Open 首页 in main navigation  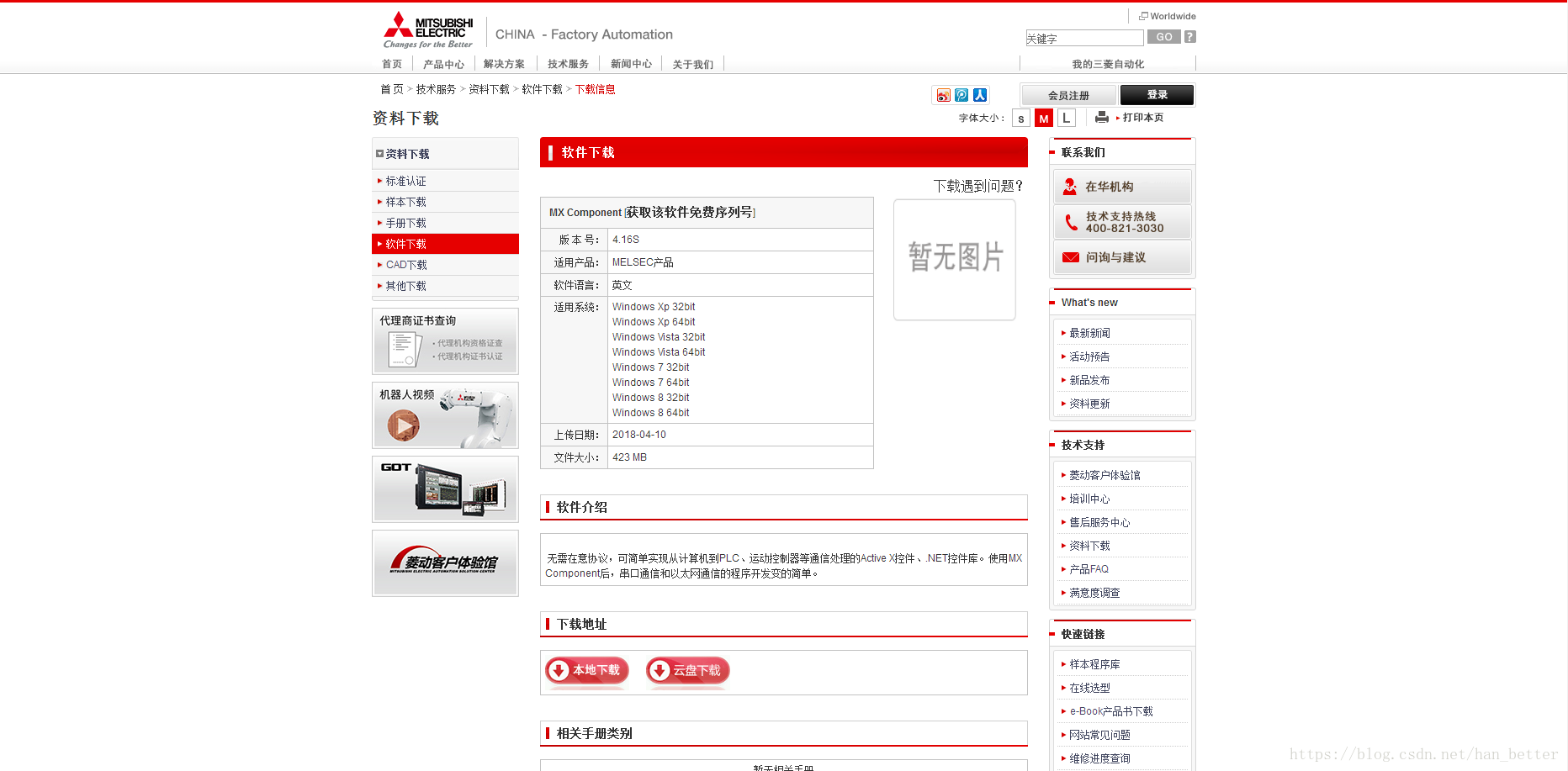click(x=392, y=64)
